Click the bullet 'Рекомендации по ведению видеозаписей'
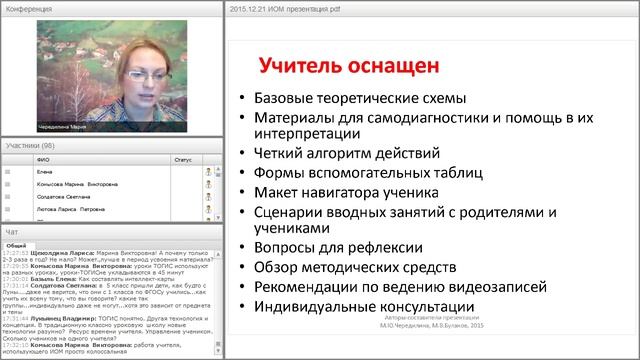Viewport: 640px width, 360px height. 400,287
